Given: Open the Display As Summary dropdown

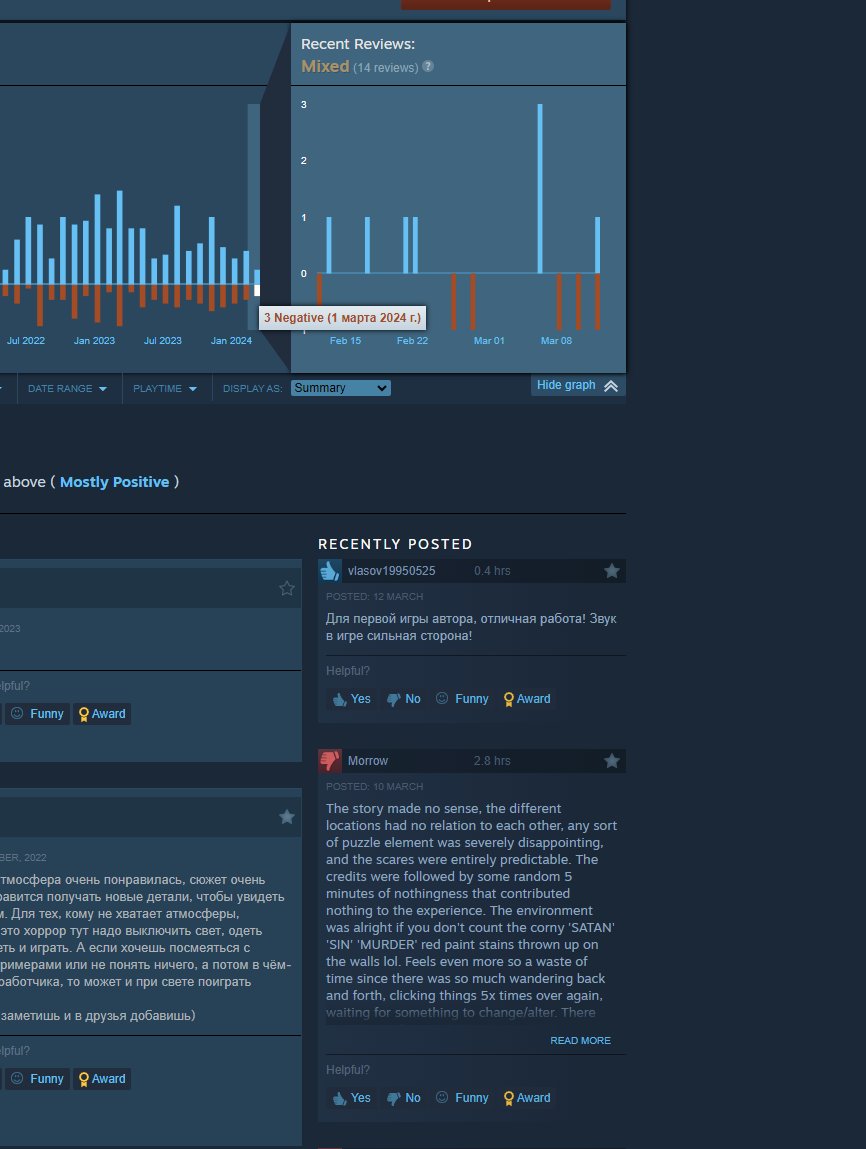Looking at the screenshot, I should (x=340, y=388).
